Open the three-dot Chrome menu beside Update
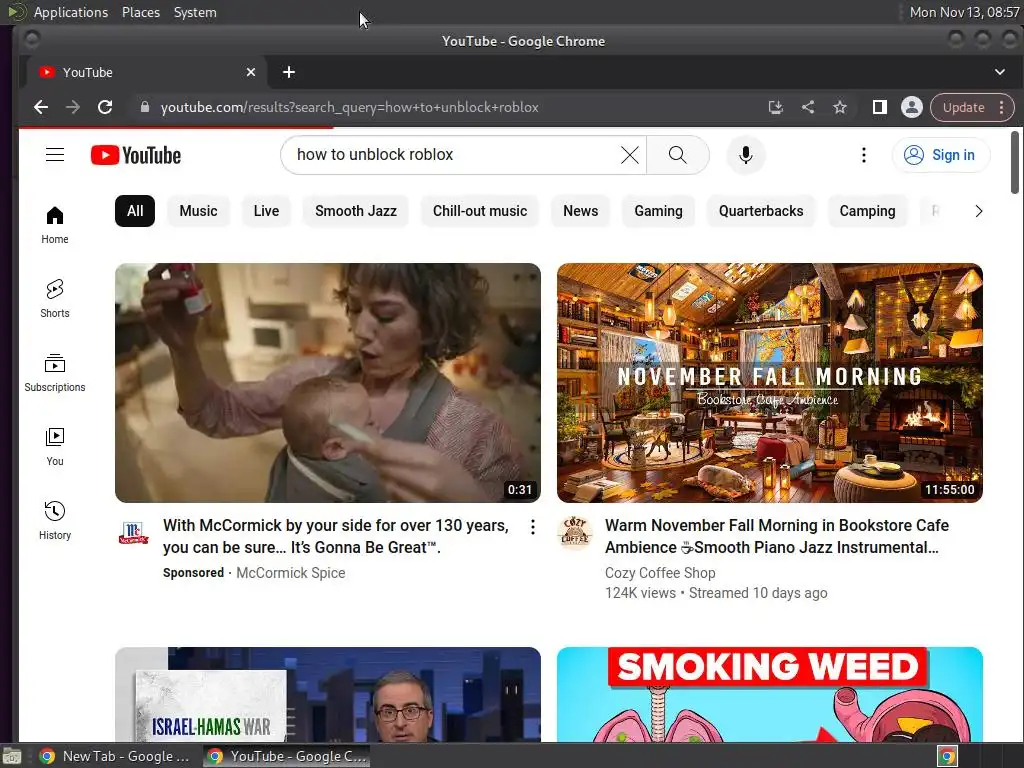1024x768 pixels. 1002,107
